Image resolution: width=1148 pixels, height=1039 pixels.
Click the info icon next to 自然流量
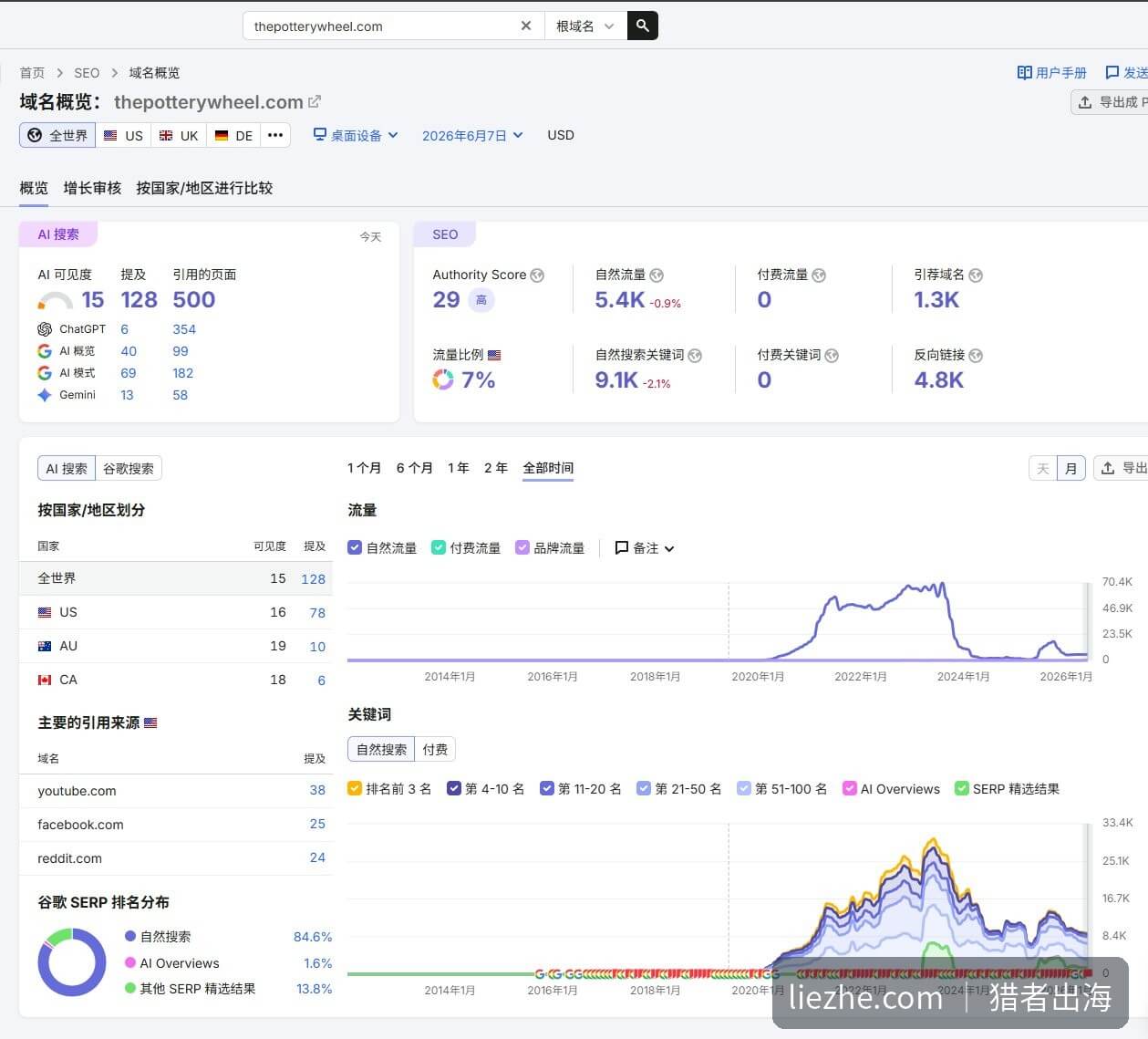[657, 275]
